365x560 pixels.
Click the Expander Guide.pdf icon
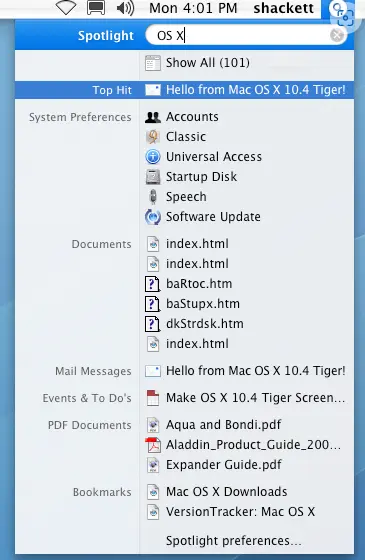click(153, 465)
